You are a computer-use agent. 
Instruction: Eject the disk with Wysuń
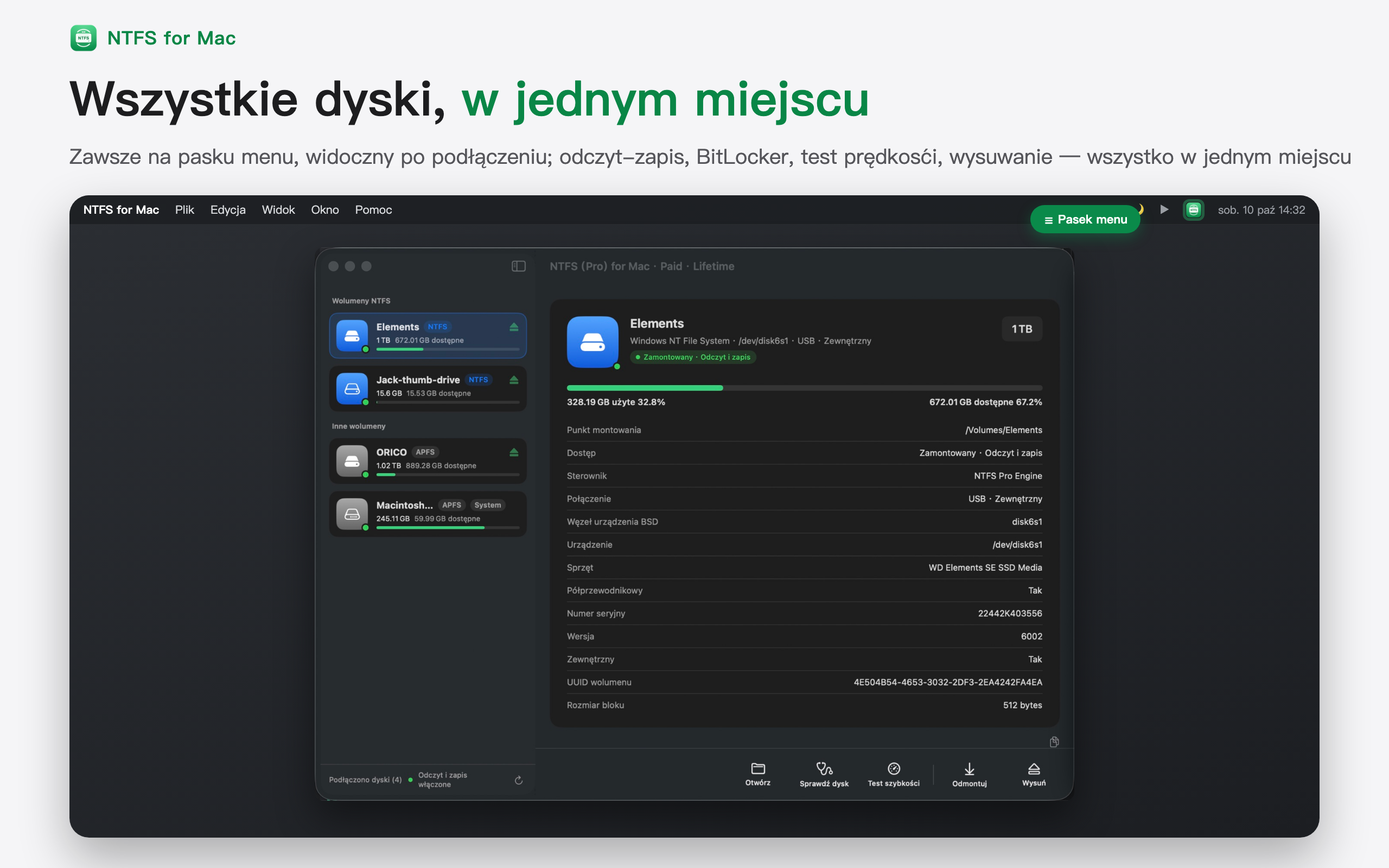(x=1034, y=775)
